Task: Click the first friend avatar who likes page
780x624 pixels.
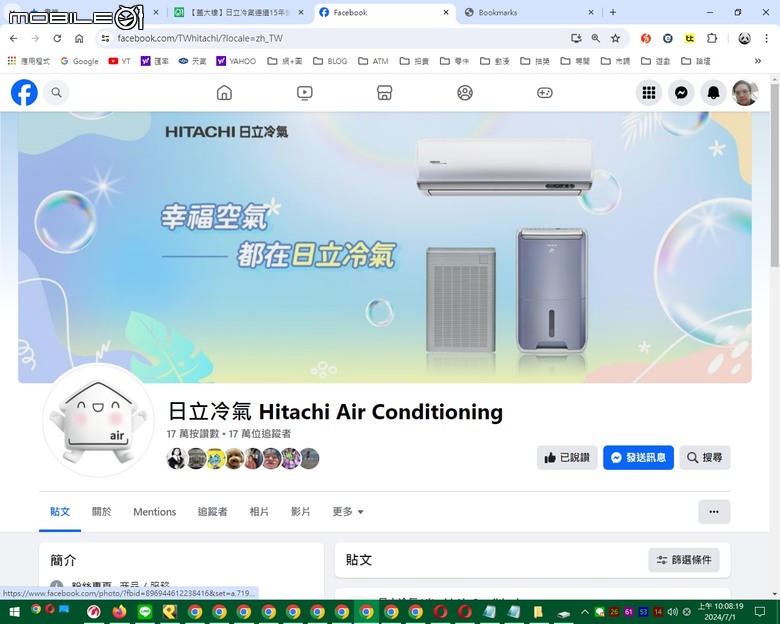Action: click(x=177, y=458)
